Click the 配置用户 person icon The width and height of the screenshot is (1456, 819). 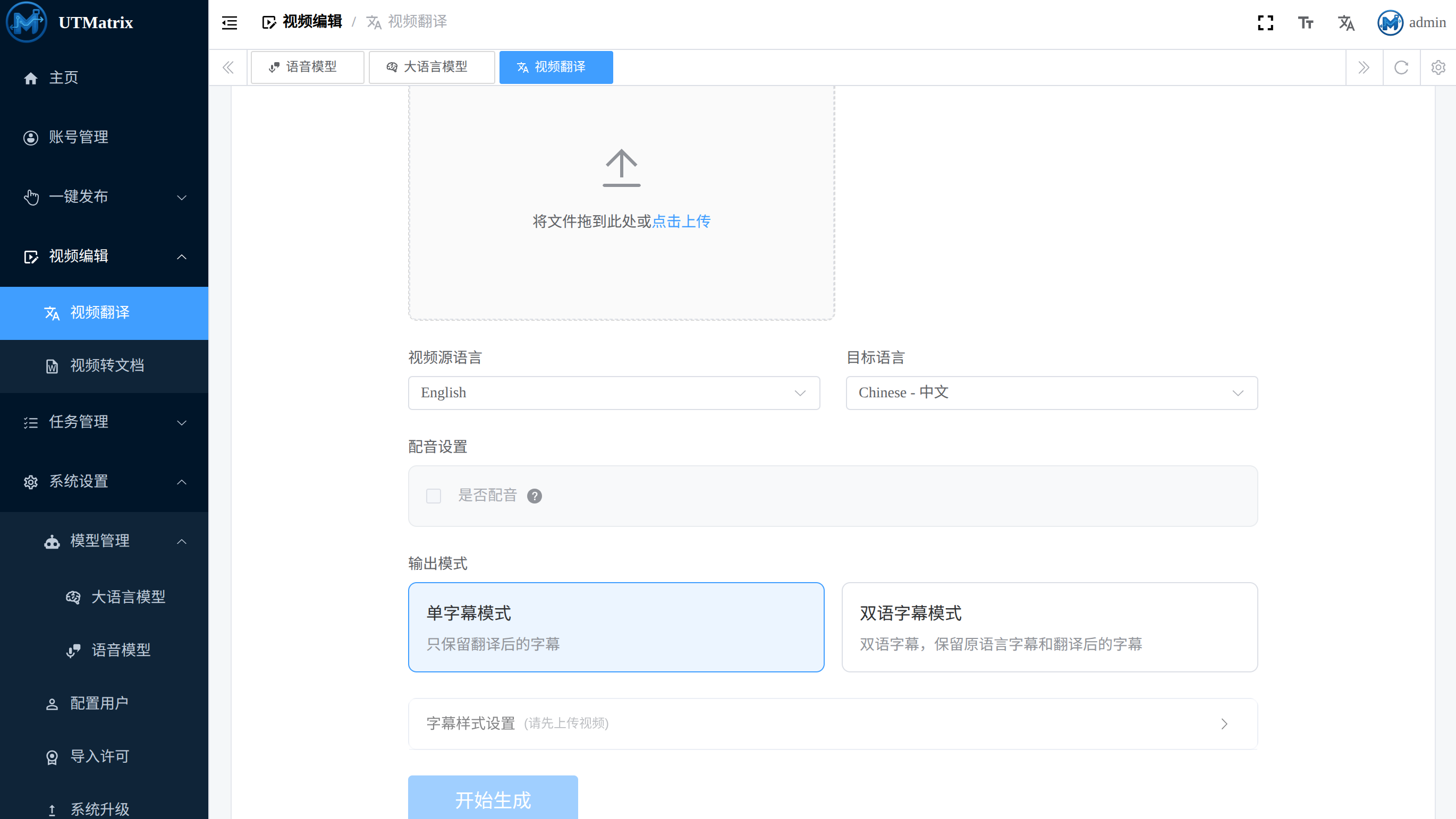[52, 704]
